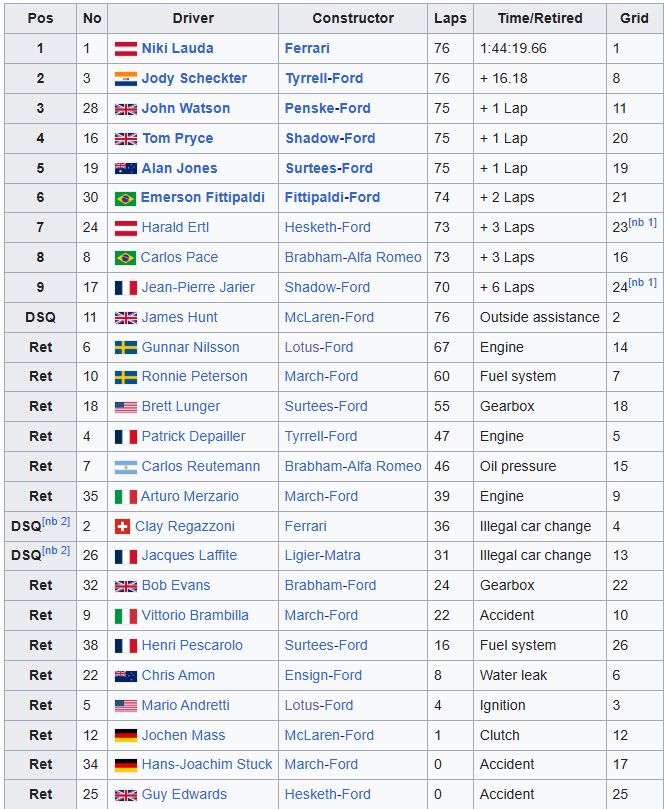Open Tom Pryce driver link
This screenshot has width=664, height=809.
click(x=177, y=138)
